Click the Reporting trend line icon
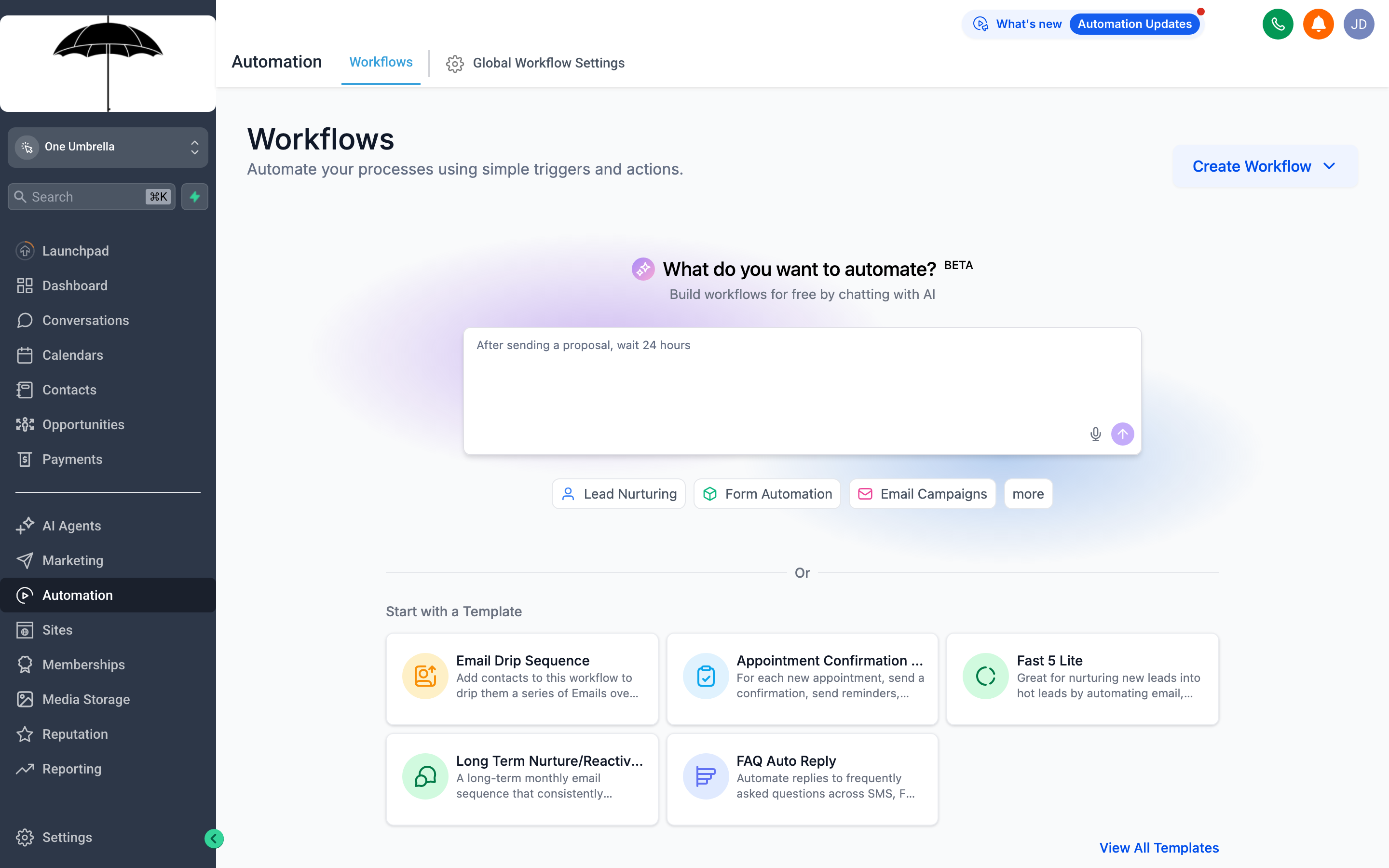 [x=25, y=769]
